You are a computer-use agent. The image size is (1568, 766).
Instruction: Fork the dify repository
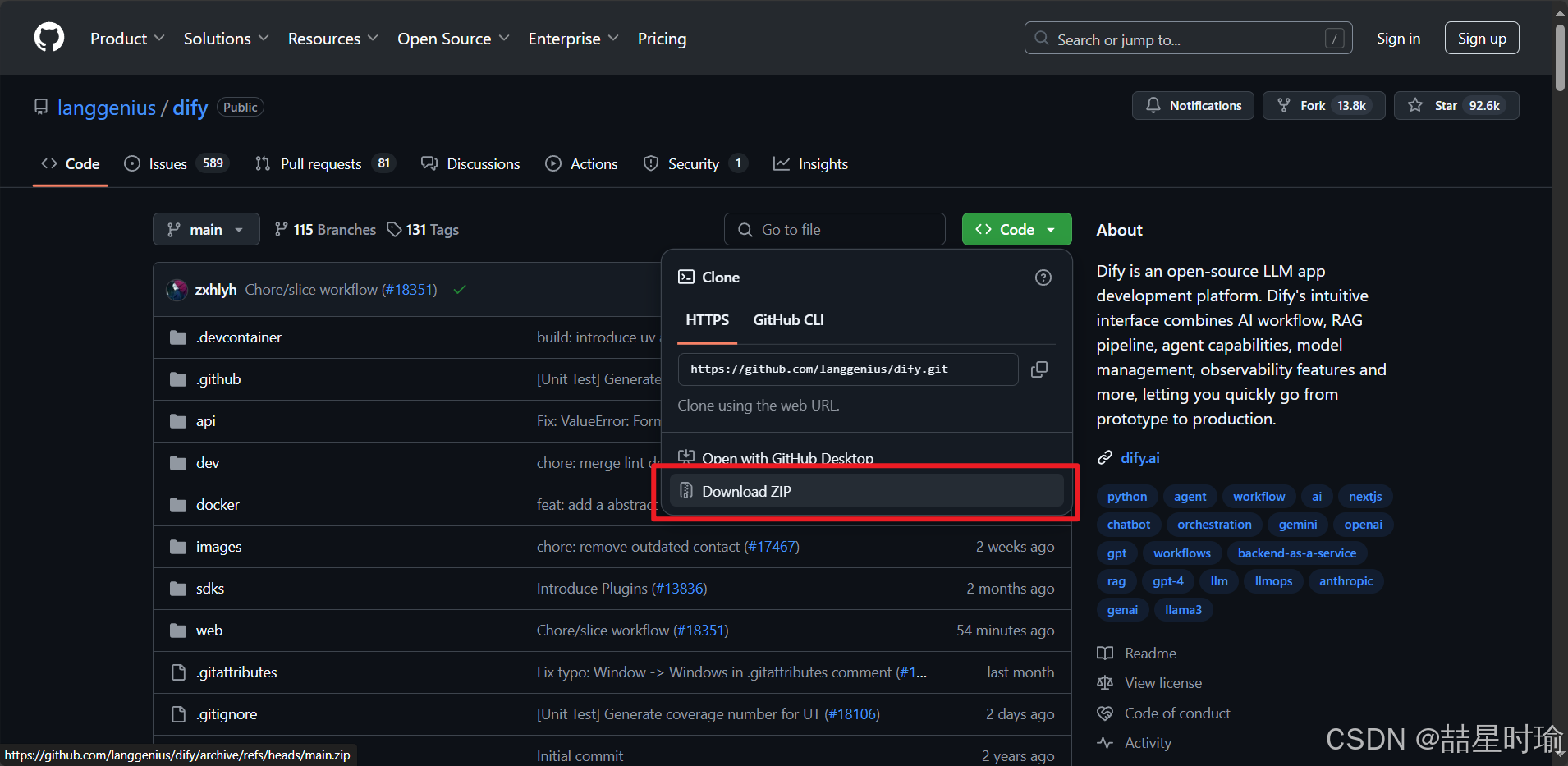click(1323, 106)
